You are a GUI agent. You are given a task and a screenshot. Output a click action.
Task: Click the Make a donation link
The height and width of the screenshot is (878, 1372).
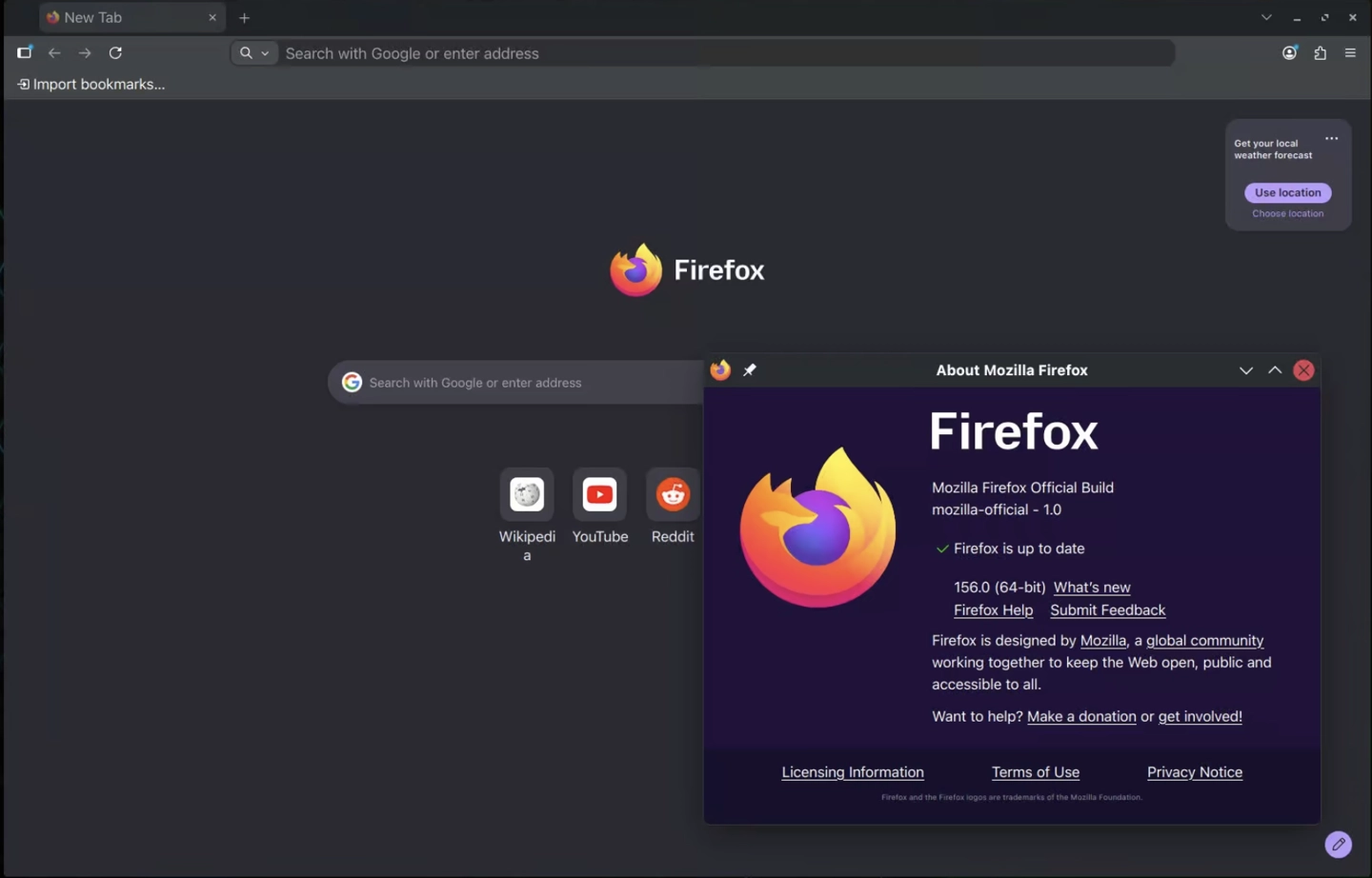coord(1081,716)
